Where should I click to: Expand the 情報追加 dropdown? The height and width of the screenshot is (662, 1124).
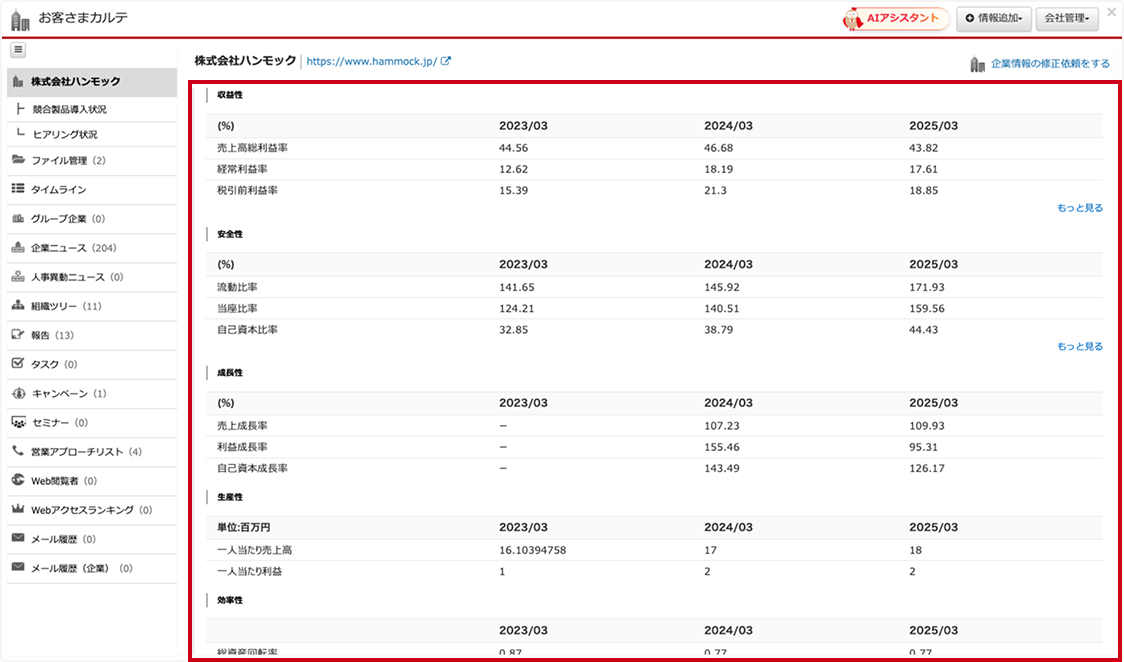[993, 18]
